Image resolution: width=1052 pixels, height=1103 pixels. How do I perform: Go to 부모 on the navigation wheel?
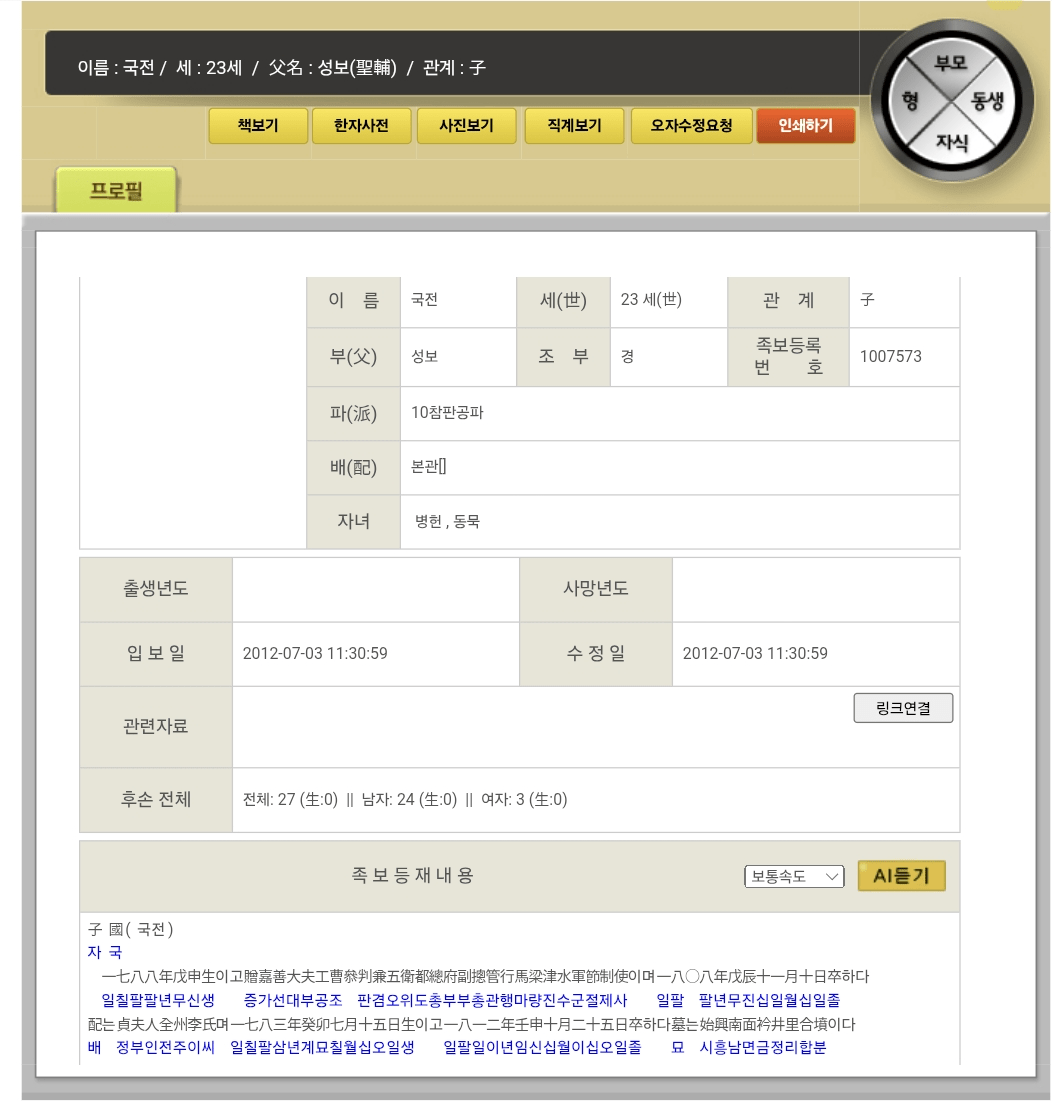(951, 63)
